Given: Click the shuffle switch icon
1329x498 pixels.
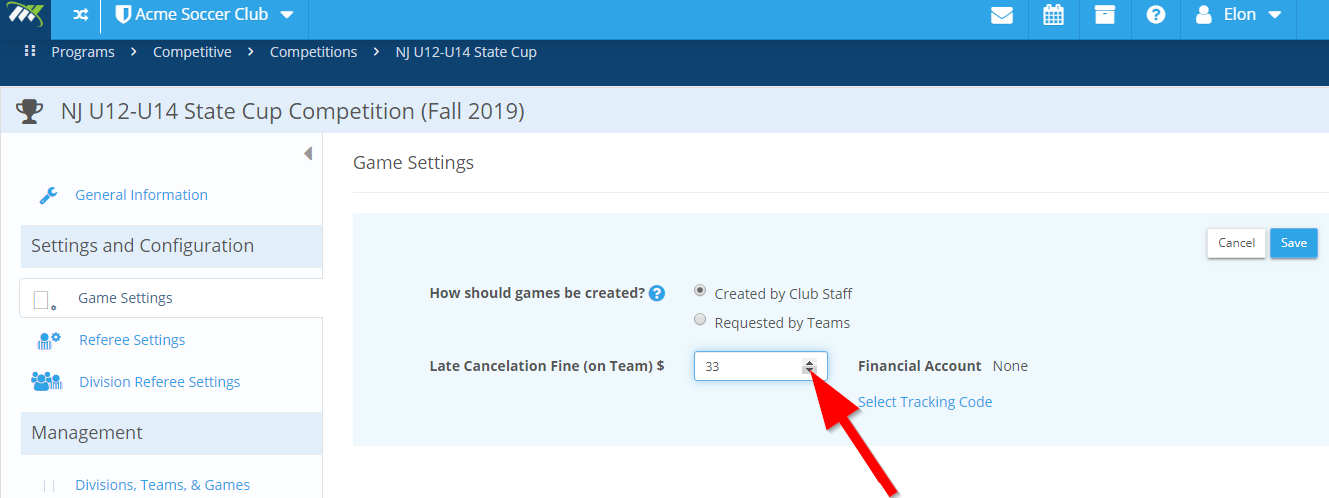Looking at the screenshot, I should (x=80, y=15).
